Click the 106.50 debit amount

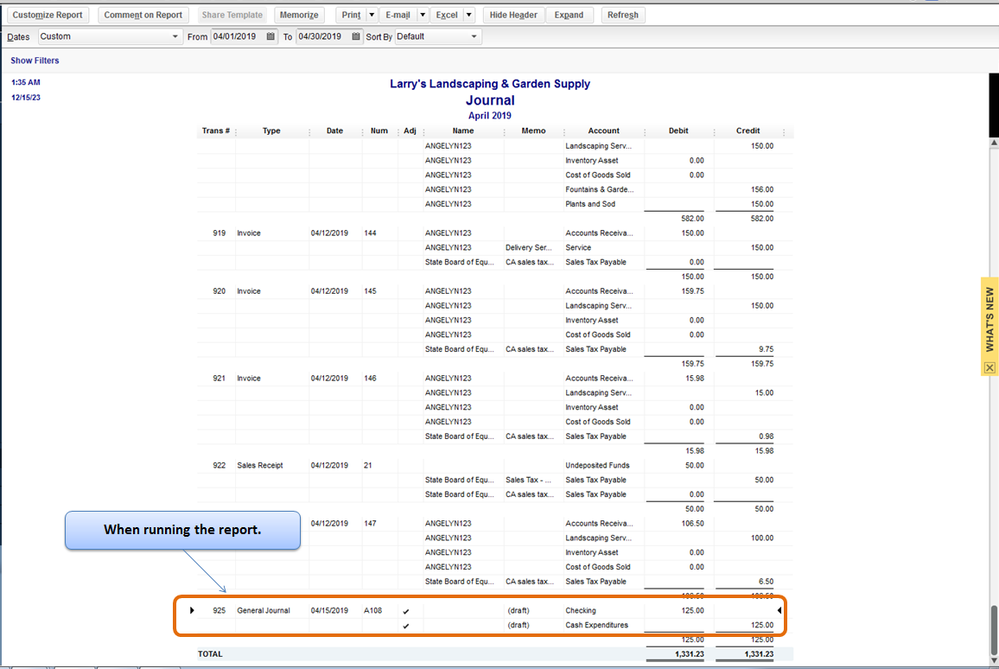(x=692, y=524)
